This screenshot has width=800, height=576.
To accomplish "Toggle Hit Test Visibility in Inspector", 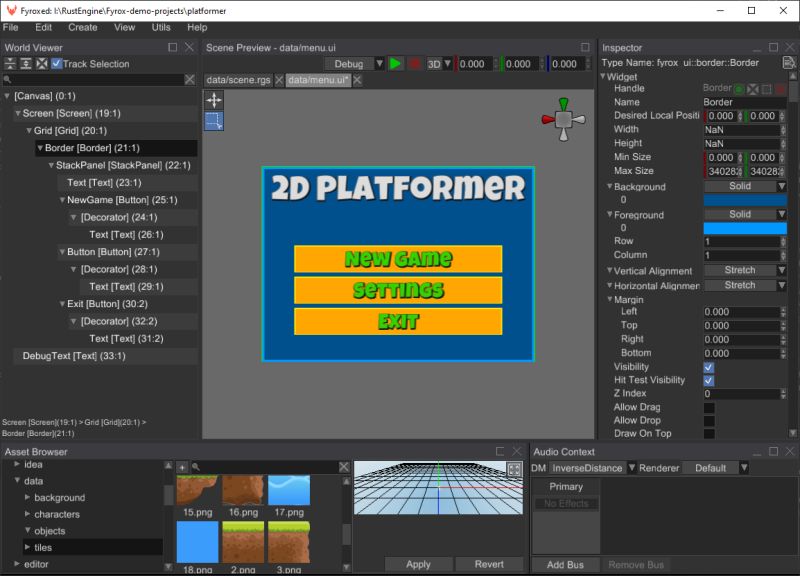I will pos(710,380).
